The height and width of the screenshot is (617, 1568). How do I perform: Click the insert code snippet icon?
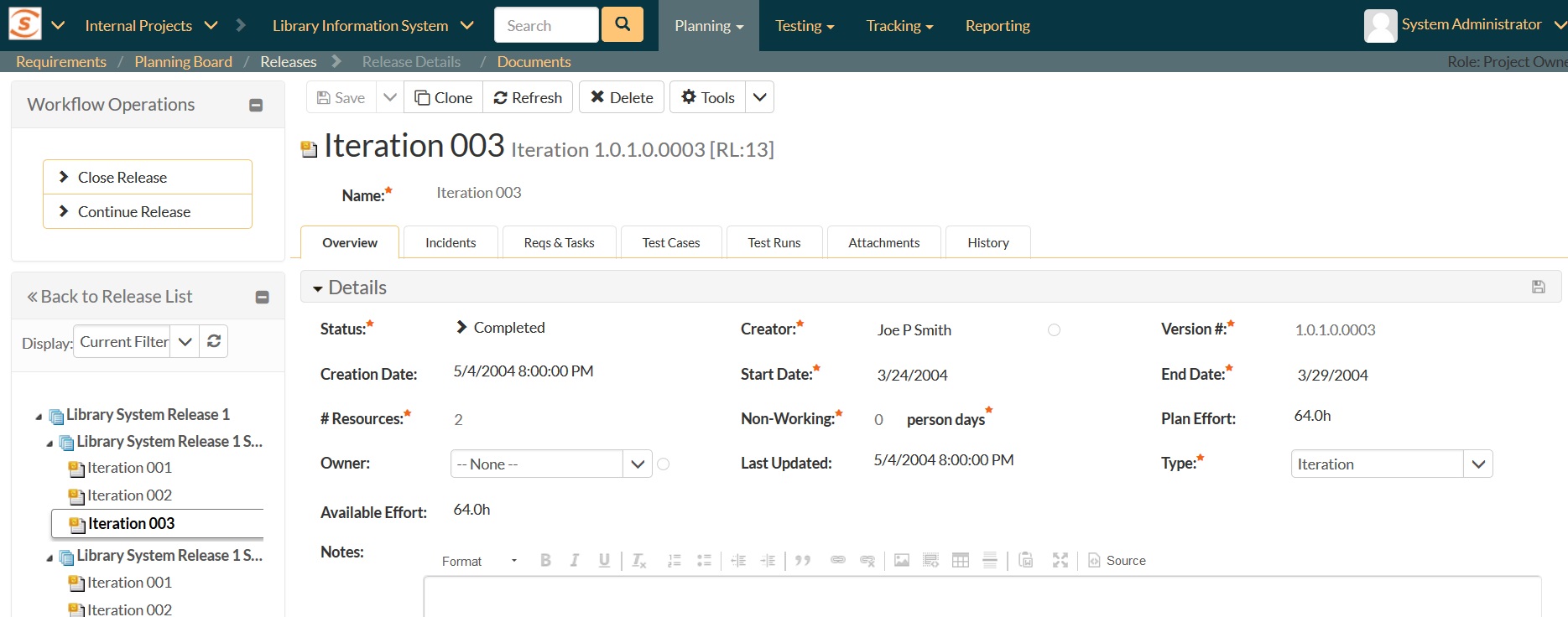pyautogui.click(x=931, y=560)
